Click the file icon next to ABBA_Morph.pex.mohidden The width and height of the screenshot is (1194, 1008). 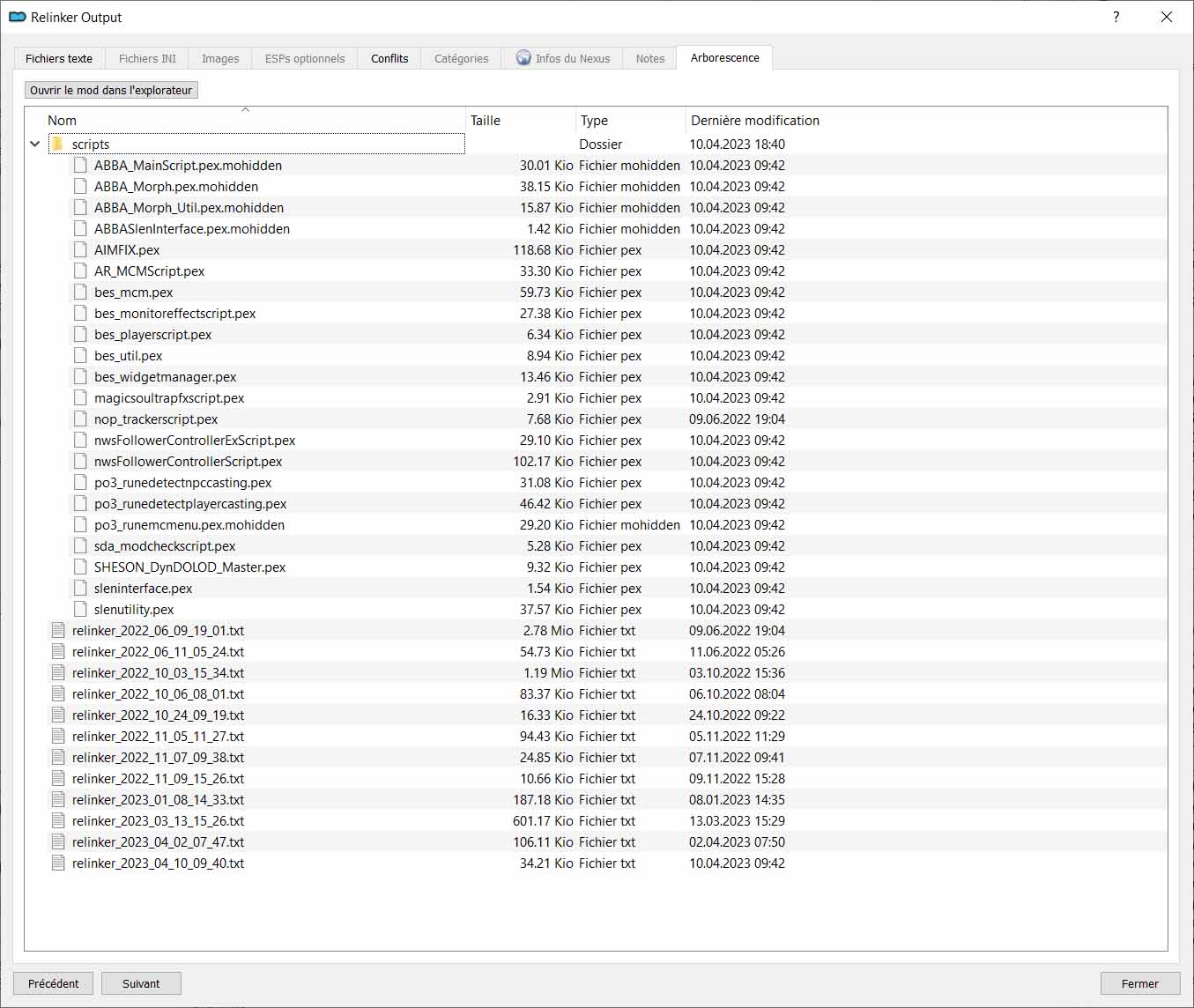[x=80, y=186]
